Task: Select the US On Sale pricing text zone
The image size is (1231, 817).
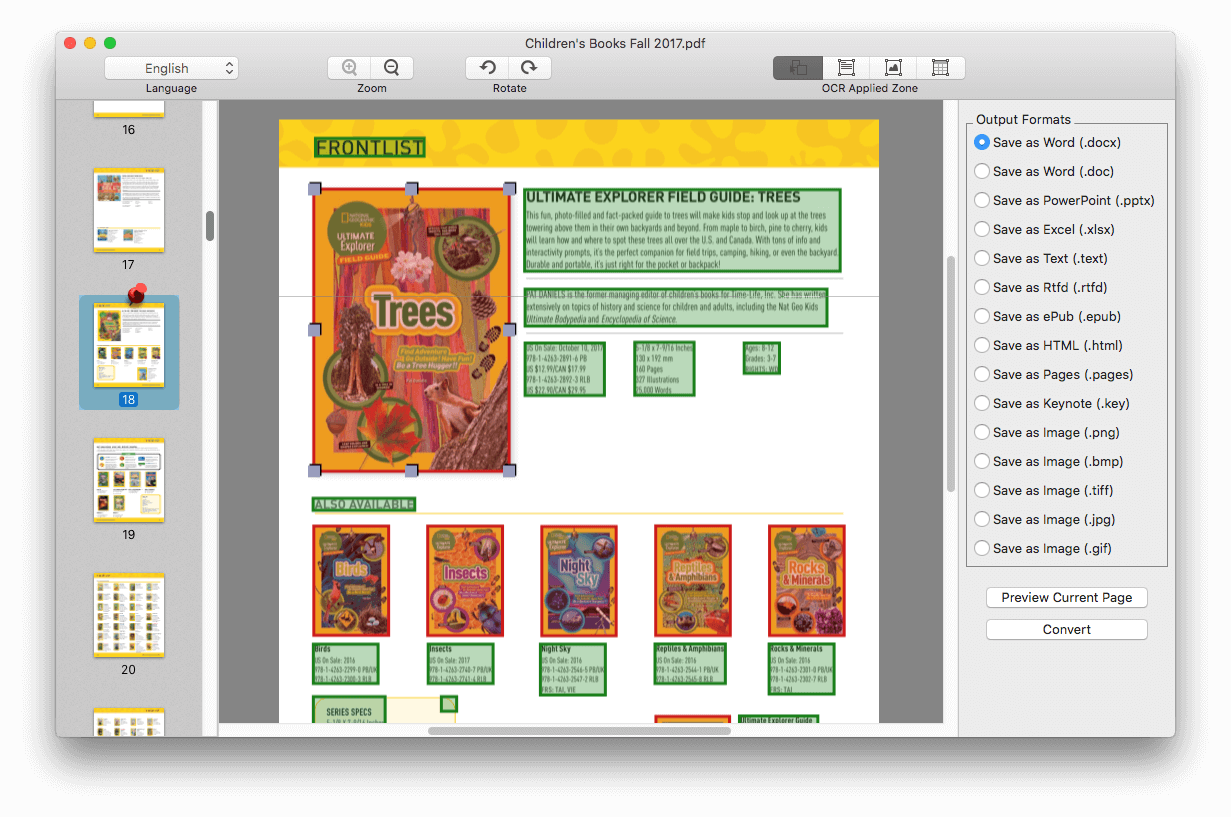Action: [x=565, y=369]
